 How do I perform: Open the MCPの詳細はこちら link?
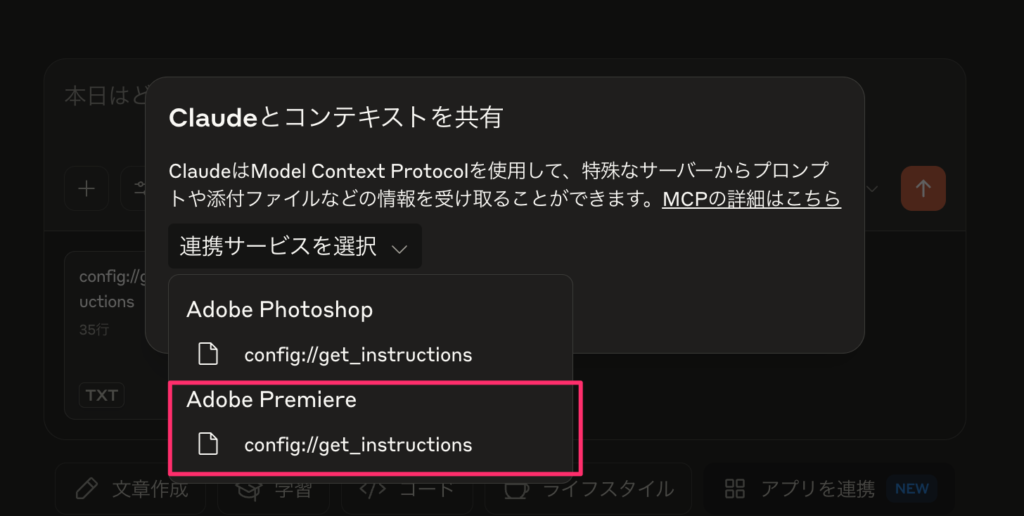pyautogui.click(x=752, y=199)
